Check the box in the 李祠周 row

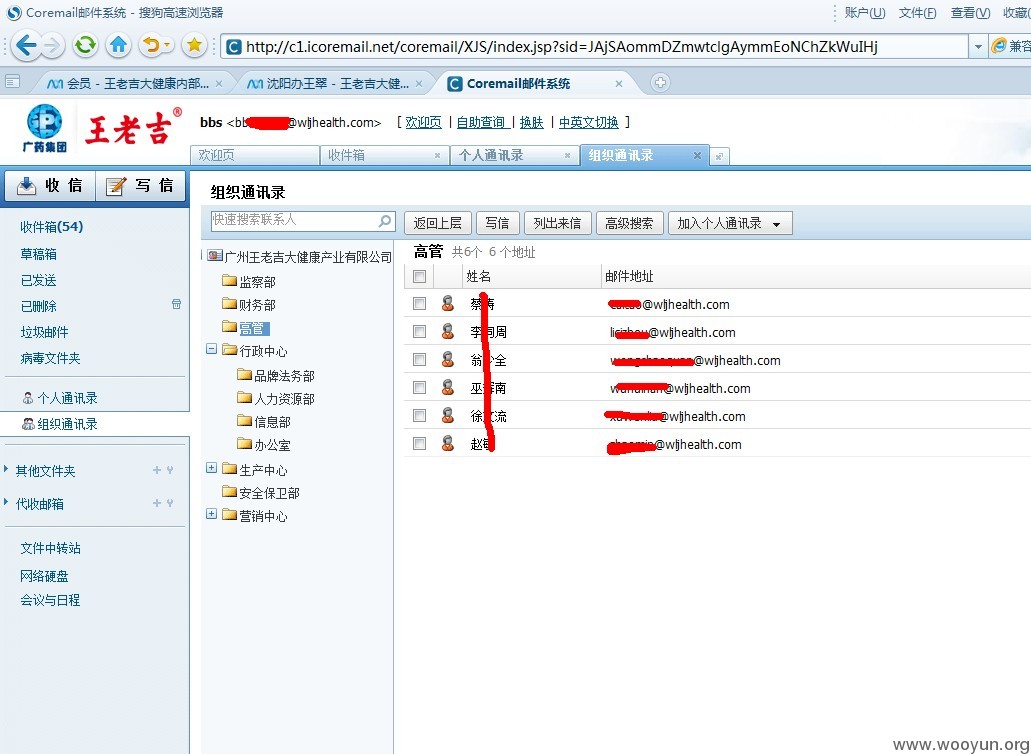(x=419, y=332)
